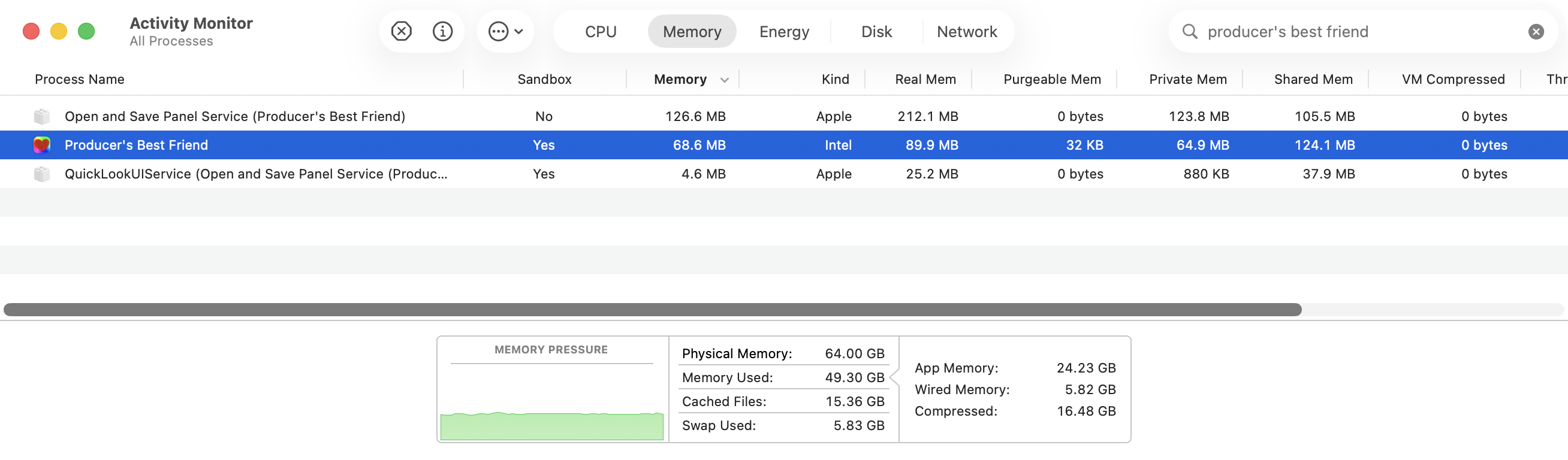Toggle sort order on Memory column
The image size is (1568, 460).
[680, 80]
